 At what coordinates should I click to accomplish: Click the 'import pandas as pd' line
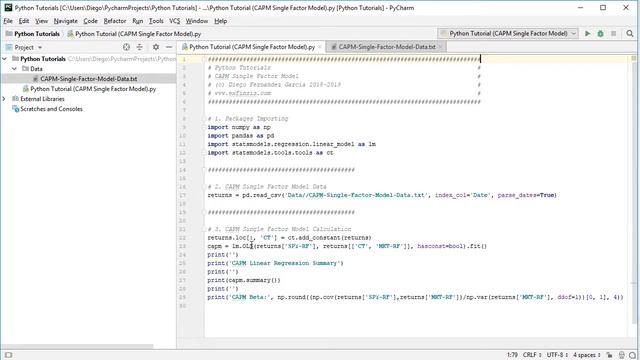tap(240, 136)
